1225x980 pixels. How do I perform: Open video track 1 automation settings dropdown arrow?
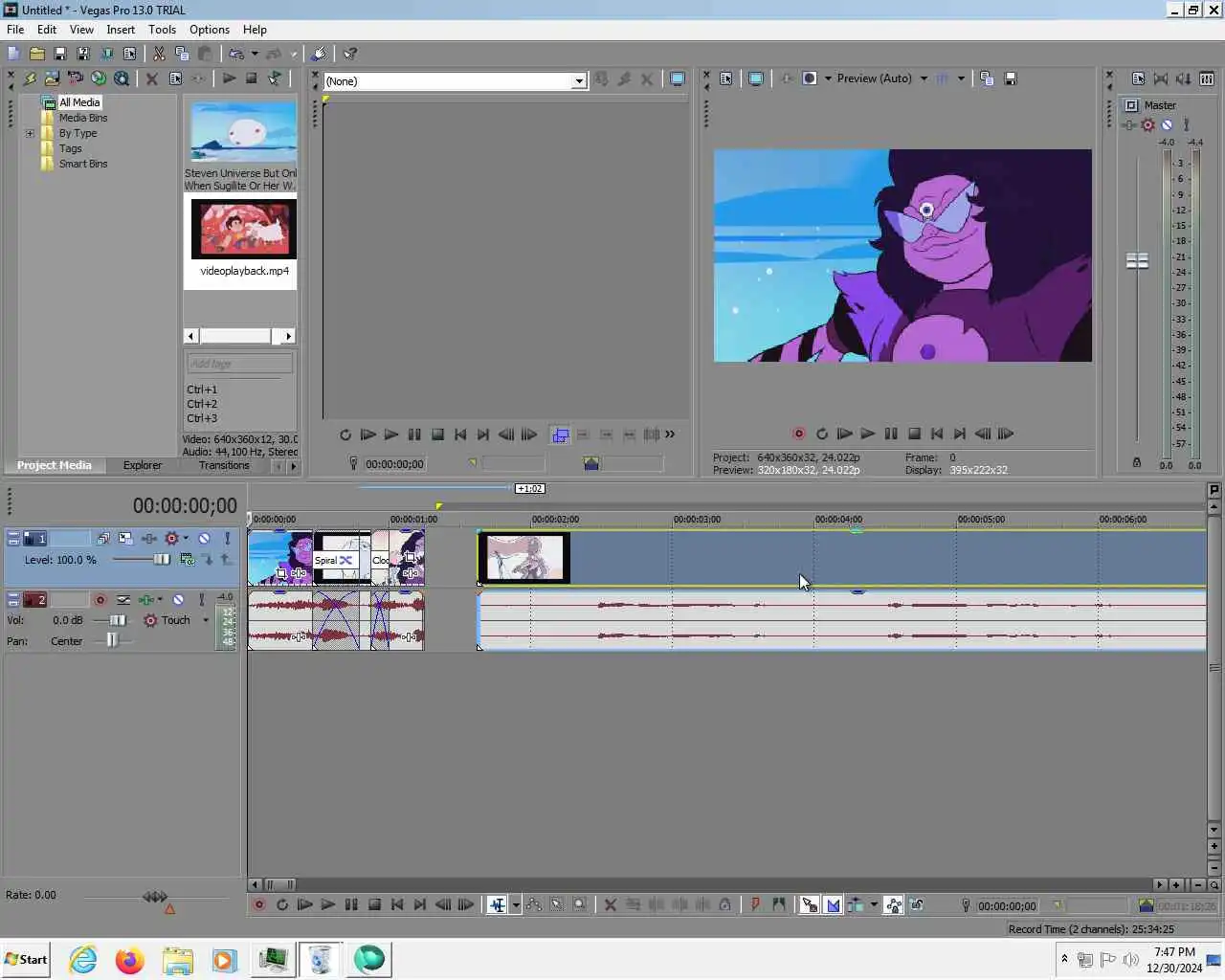[x=186, y=539]
